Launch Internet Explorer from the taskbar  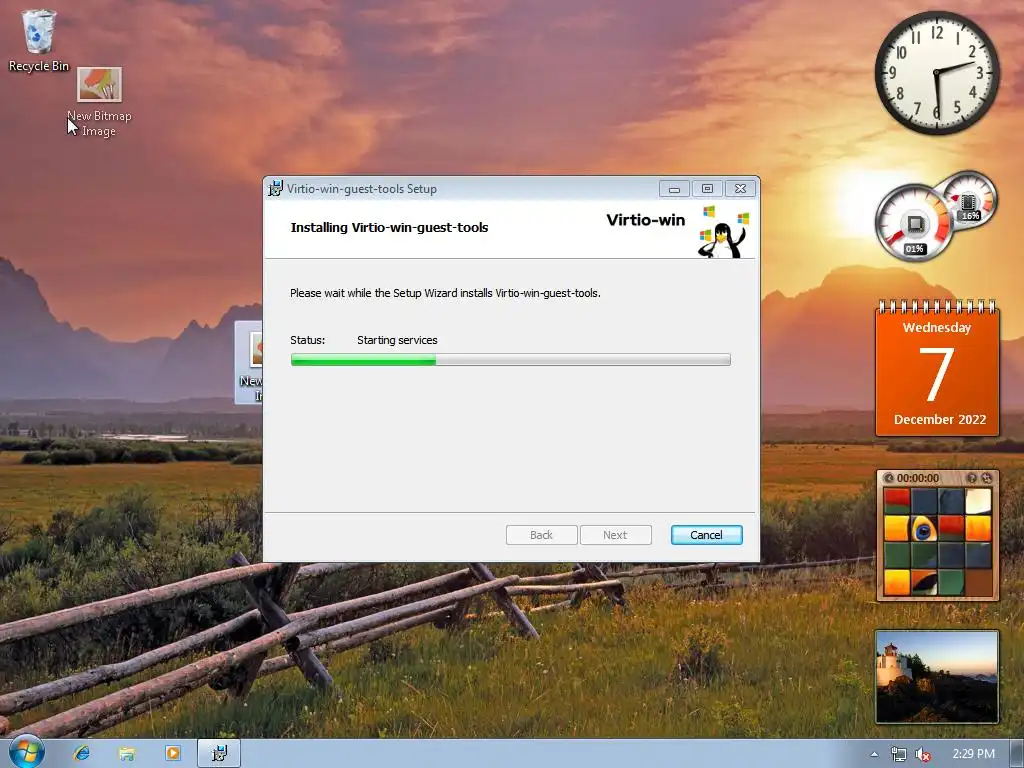pos(82,754)
